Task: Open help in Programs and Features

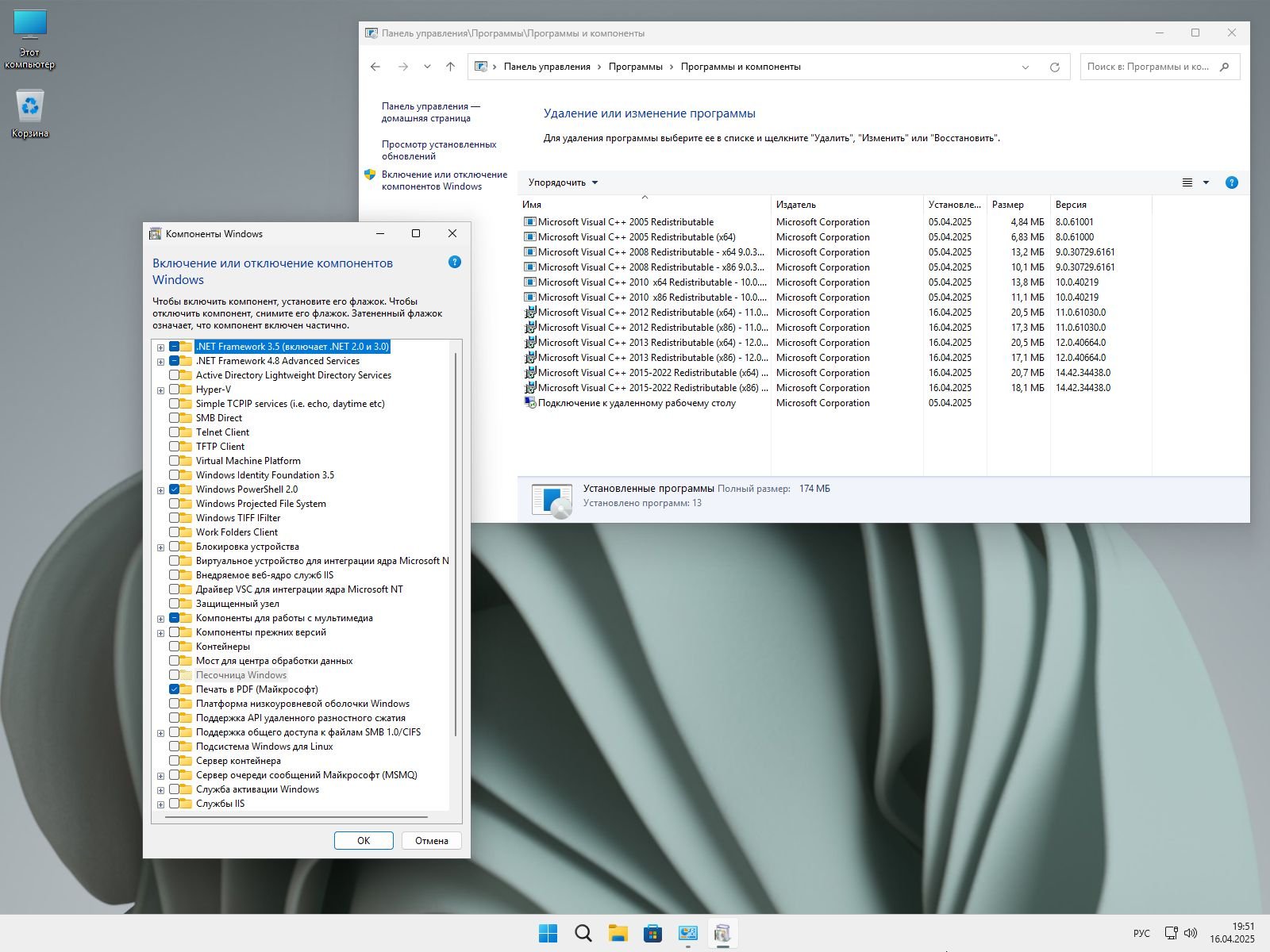Action: coord(1231,182)
